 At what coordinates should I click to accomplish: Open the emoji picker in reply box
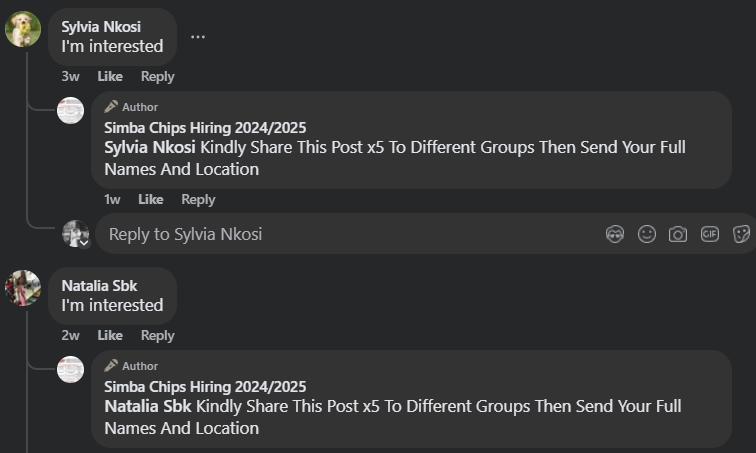click(647, 234)
